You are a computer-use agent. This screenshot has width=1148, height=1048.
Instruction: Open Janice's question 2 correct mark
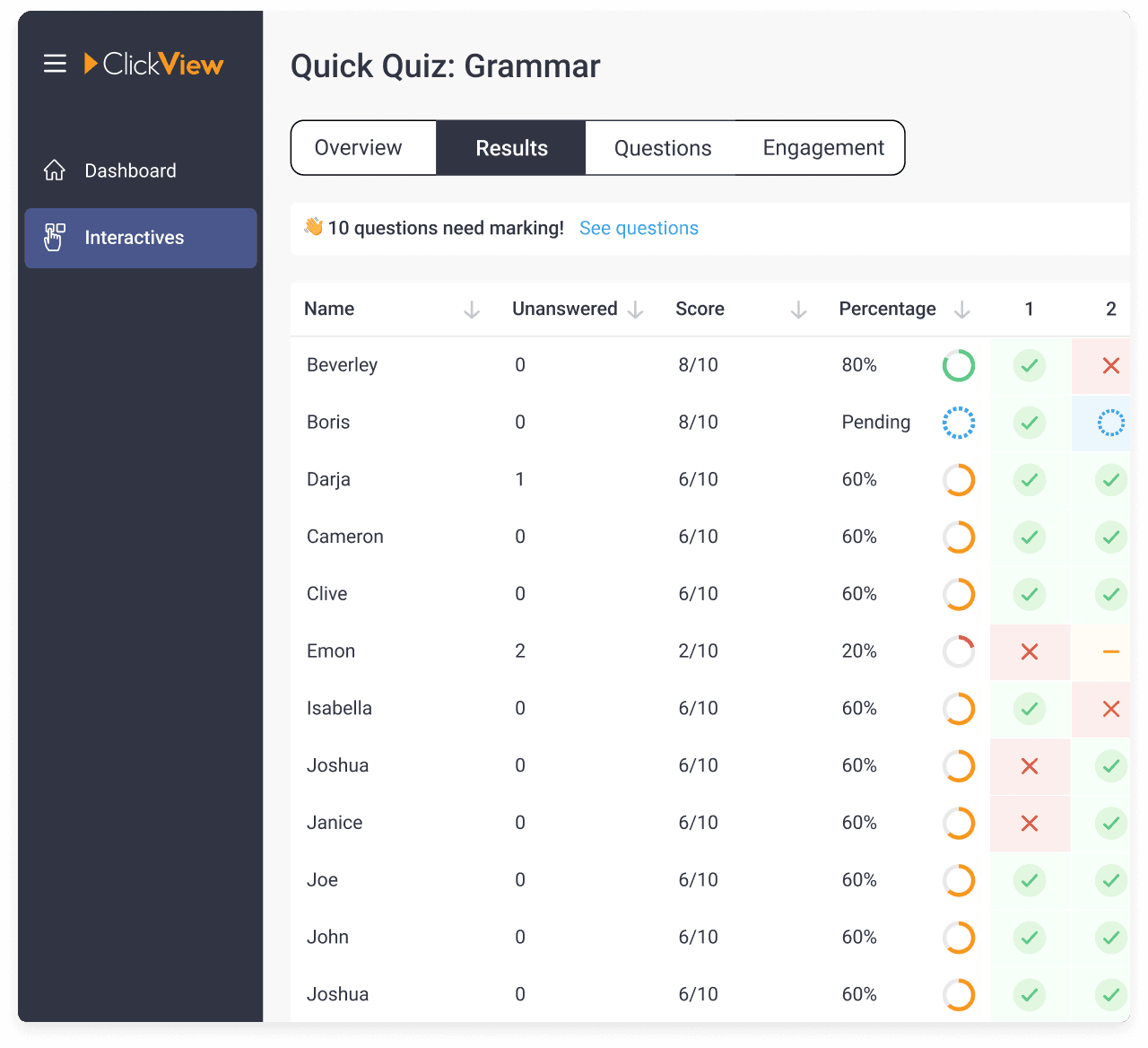tap(1111, 823)
